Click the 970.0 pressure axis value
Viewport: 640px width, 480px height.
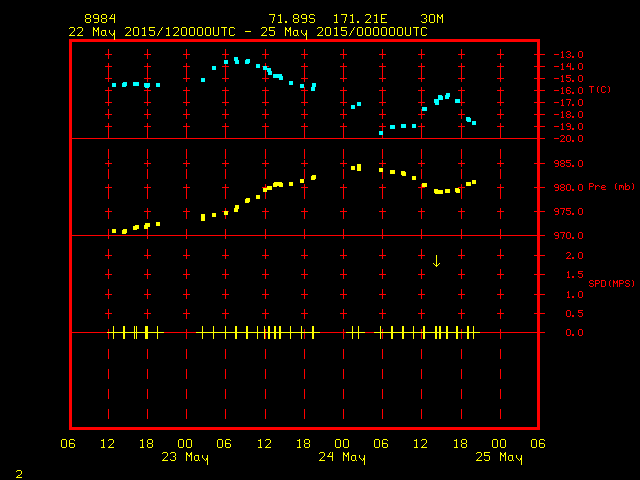569,236
